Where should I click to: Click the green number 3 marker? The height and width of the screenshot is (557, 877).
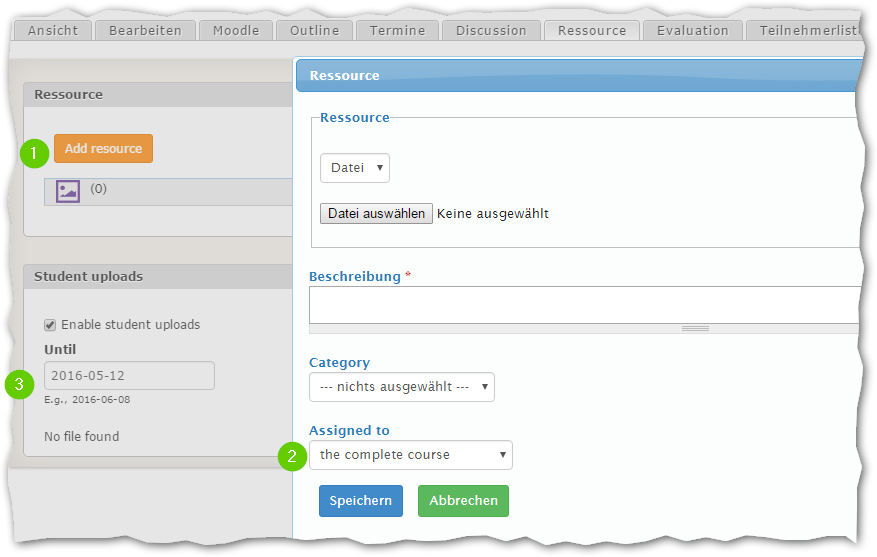point(20,384)
